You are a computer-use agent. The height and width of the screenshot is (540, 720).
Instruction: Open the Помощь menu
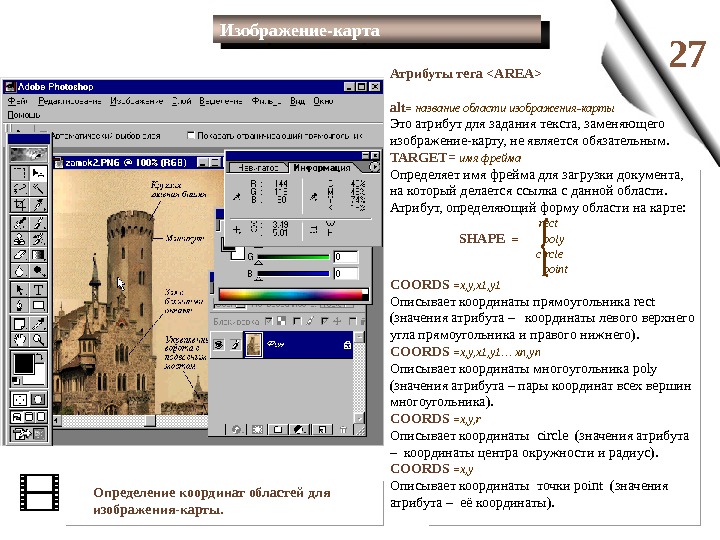pos(24,115)
